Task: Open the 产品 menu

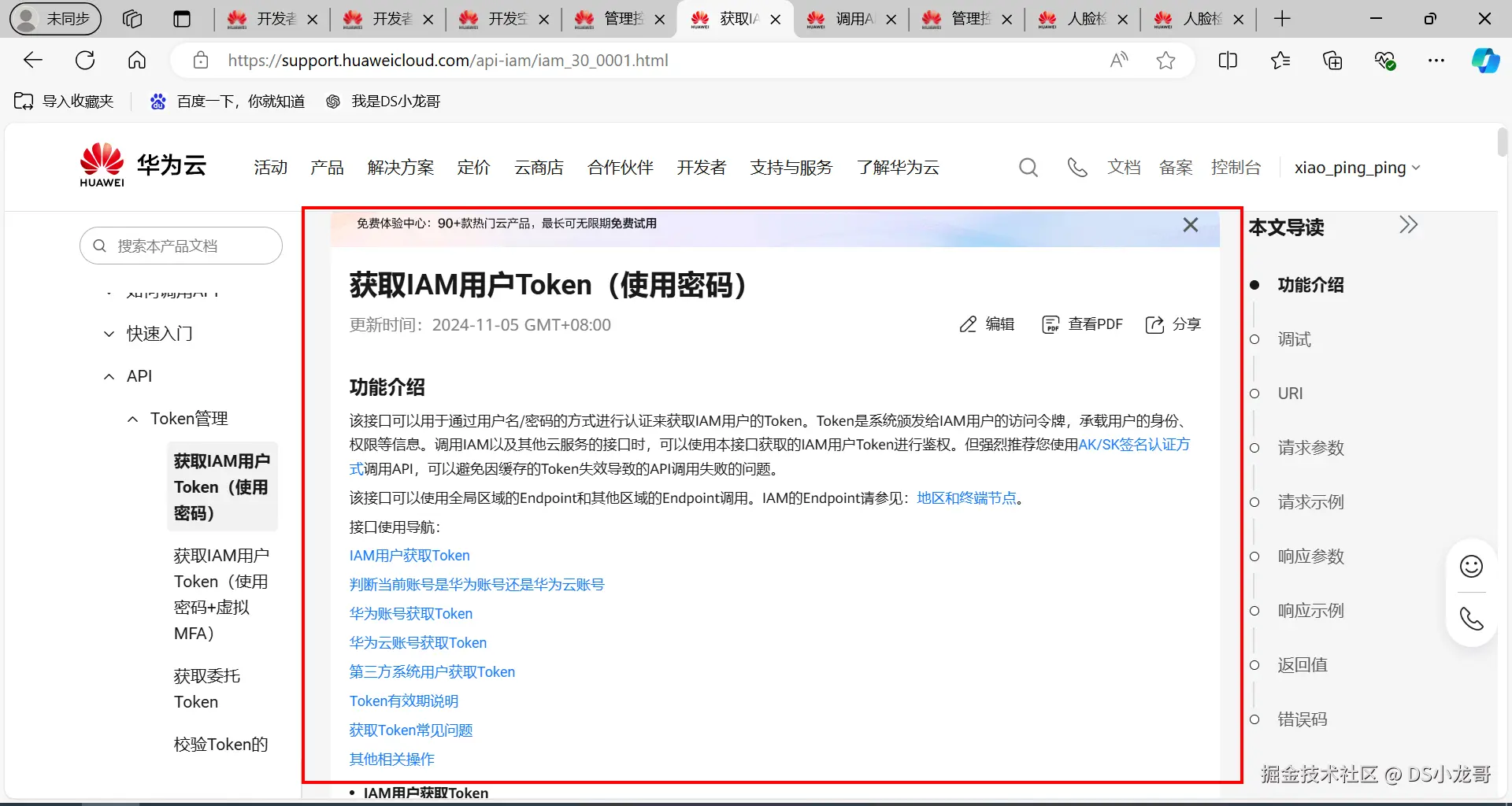Action: click(327, 167)
